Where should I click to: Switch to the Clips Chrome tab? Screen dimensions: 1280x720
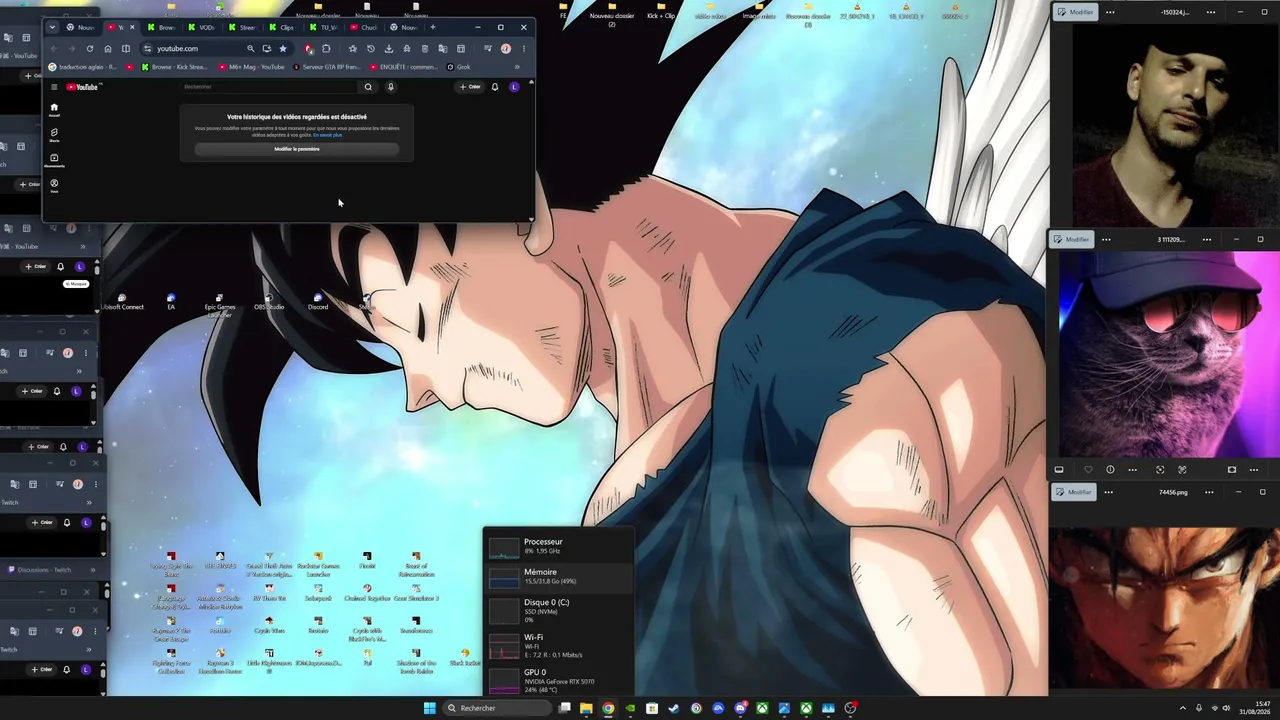tap(283, 27)
